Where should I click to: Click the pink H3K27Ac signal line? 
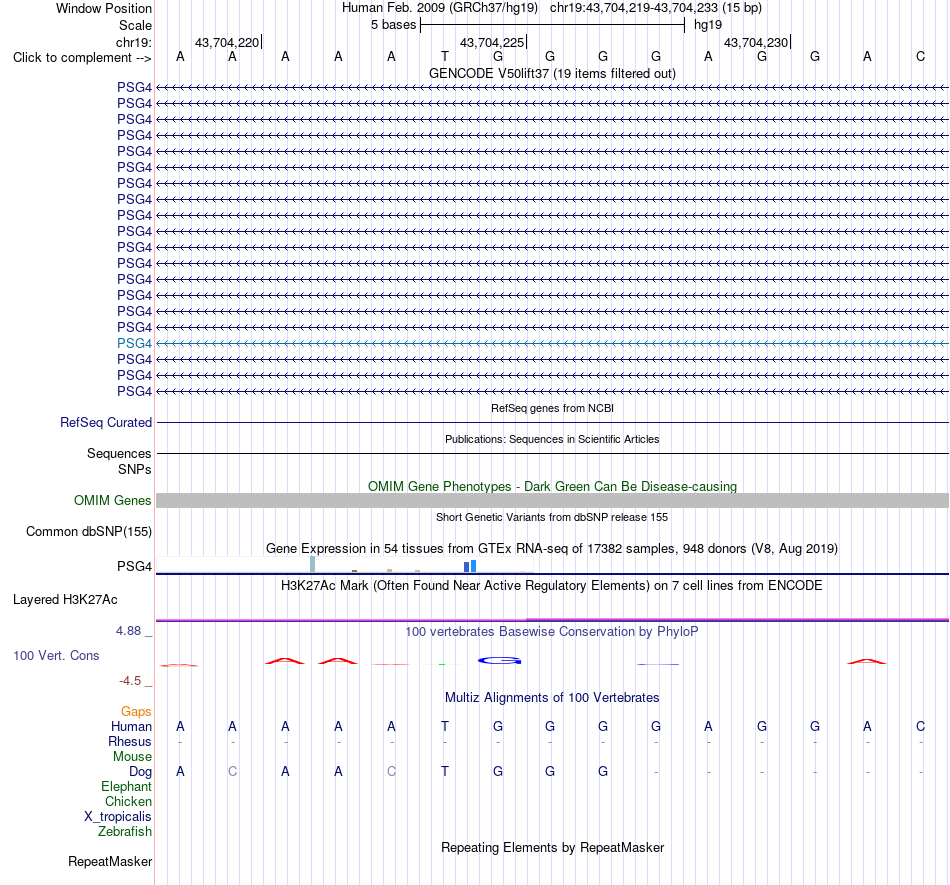tap(552, 620)
